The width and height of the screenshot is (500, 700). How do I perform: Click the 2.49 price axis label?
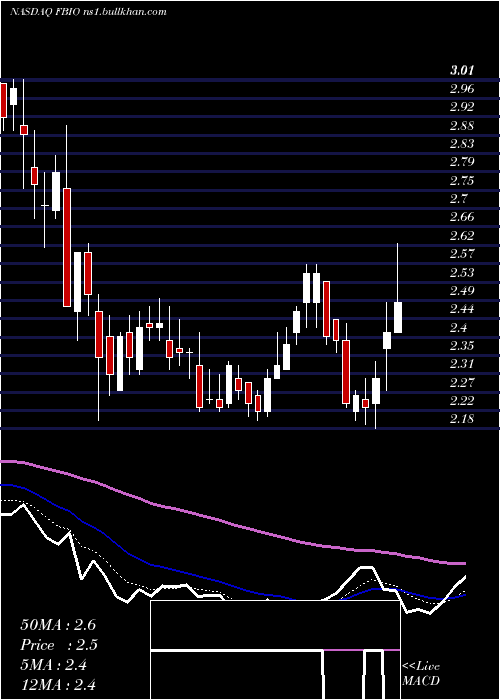pyautogui.click(x=462, y=291)
